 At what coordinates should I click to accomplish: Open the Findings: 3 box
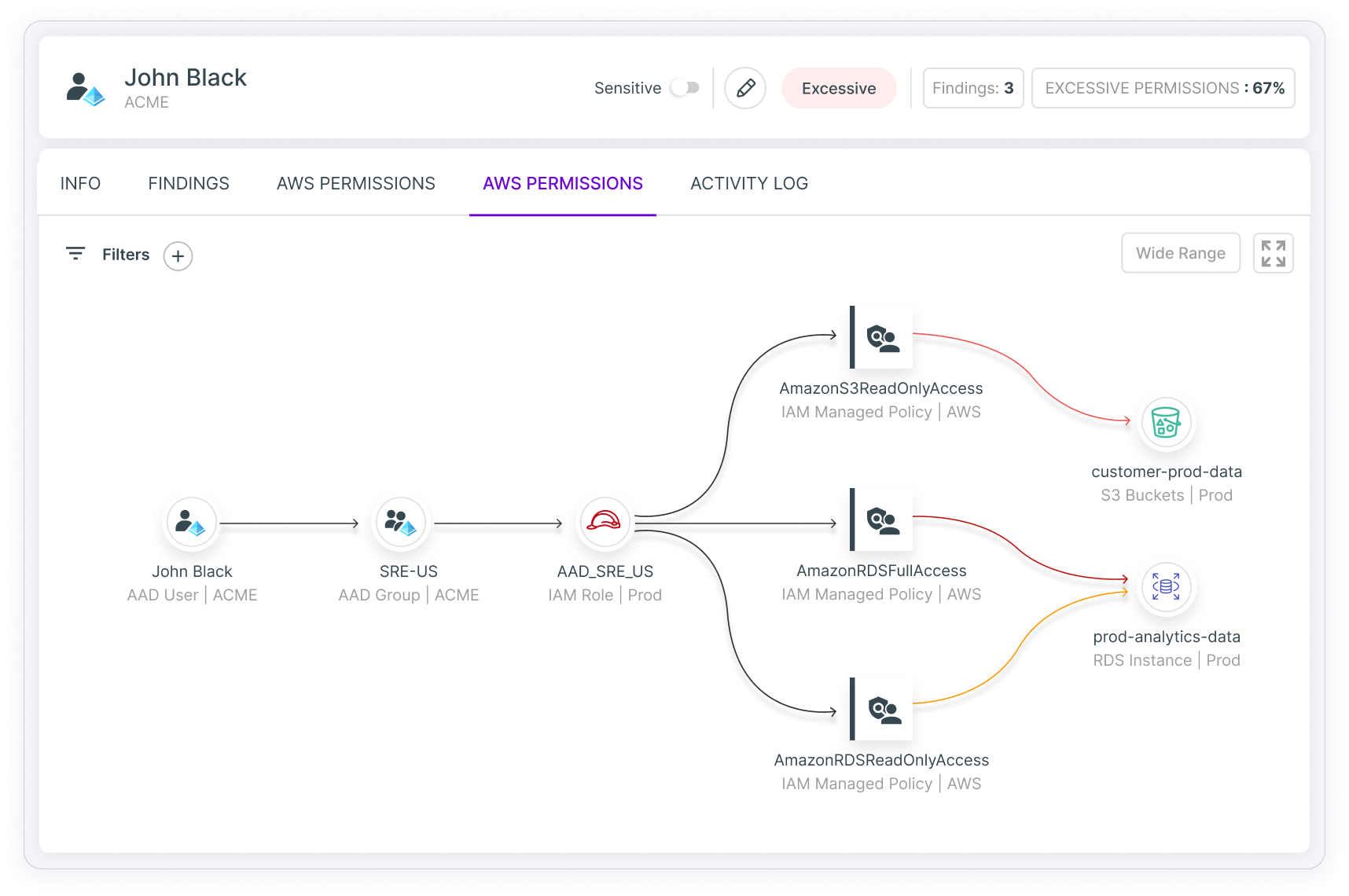973,88
